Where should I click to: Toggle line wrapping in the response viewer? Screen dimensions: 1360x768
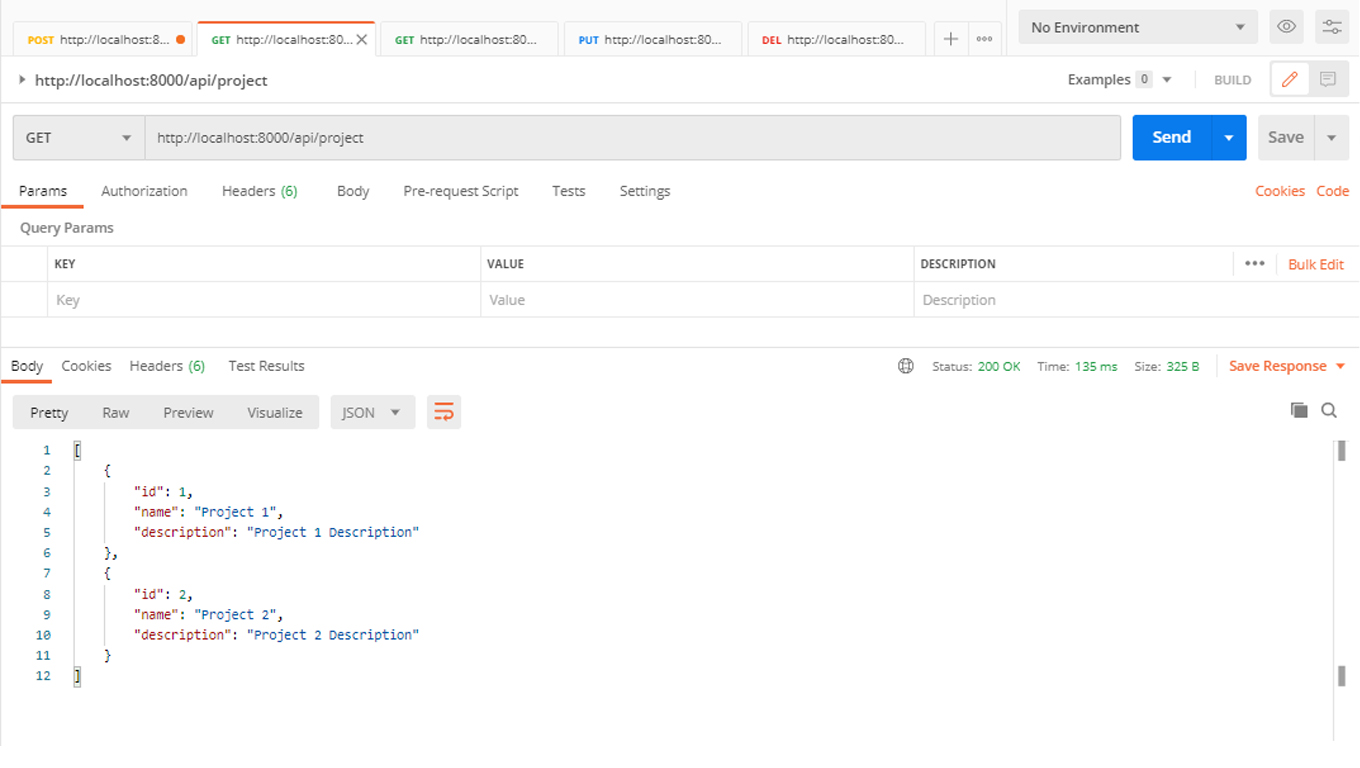tap(443, 411)
